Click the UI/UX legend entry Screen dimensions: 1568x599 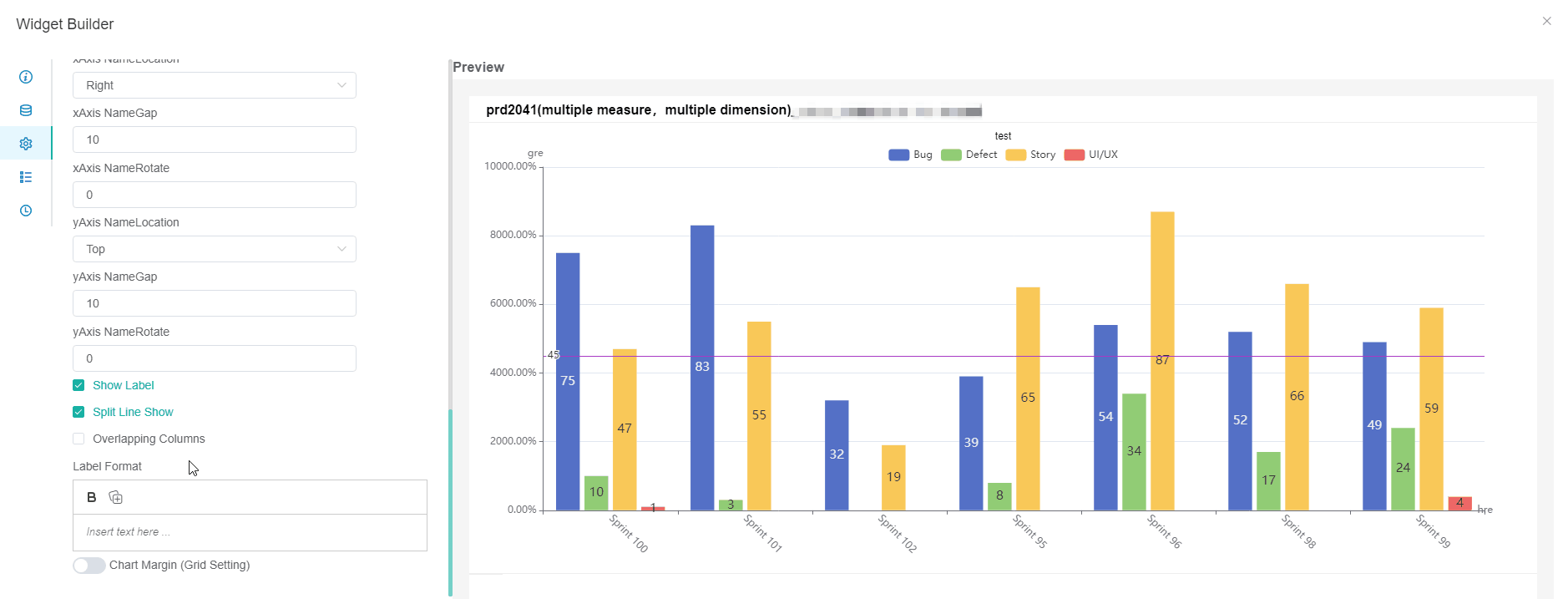tap(1091, 155)
